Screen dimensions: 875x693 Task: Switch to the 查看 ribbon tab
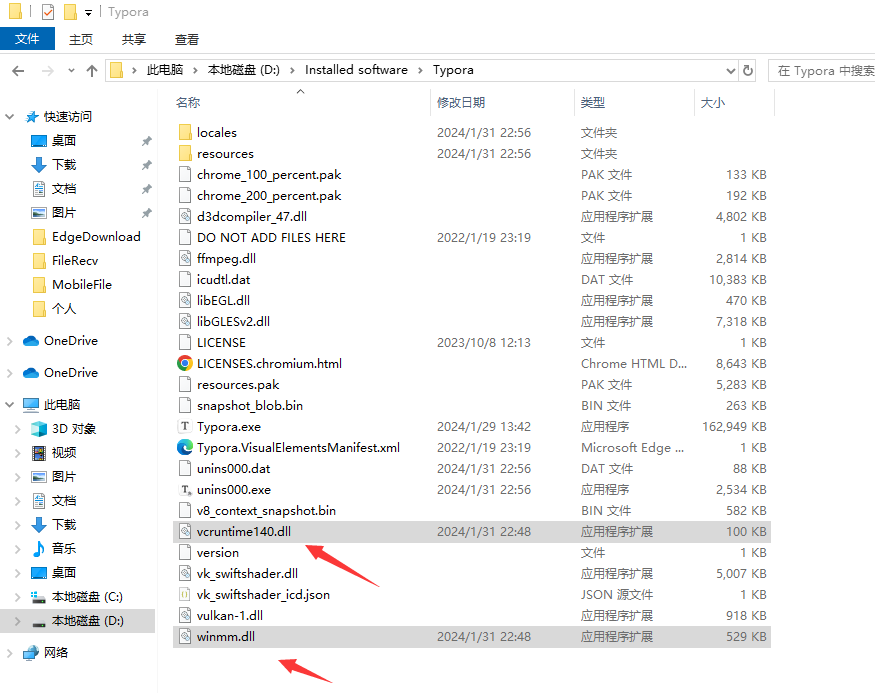[187, 40]
